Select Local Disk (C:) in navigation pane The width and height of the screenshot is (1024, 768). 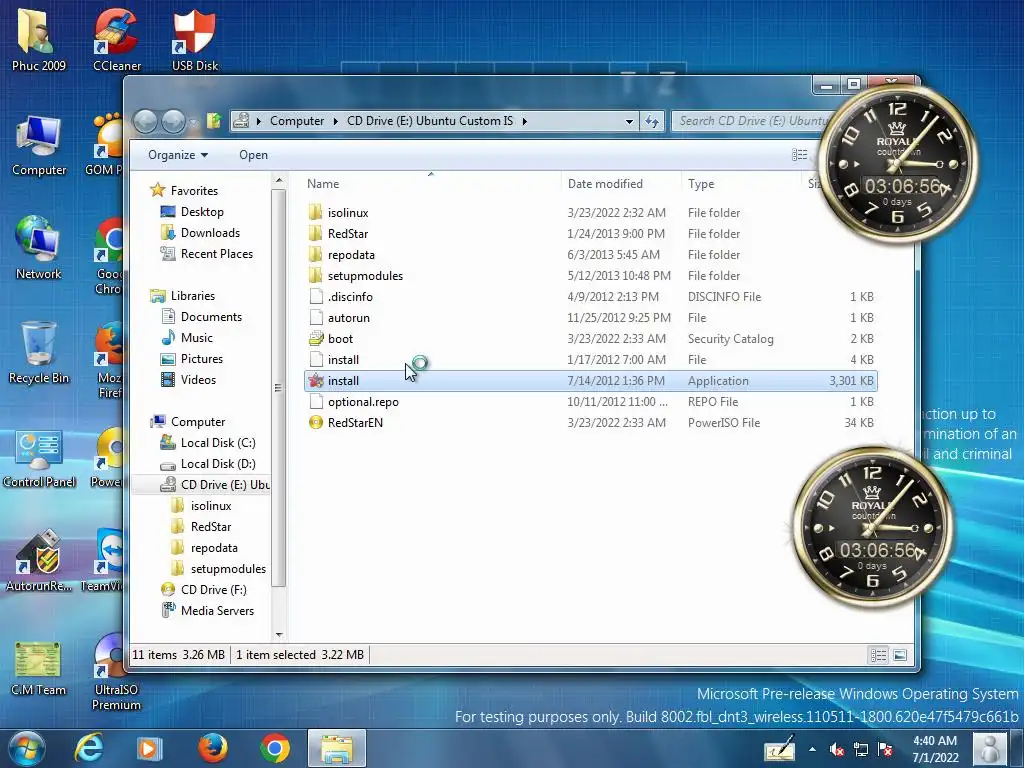tap(217, 443)
